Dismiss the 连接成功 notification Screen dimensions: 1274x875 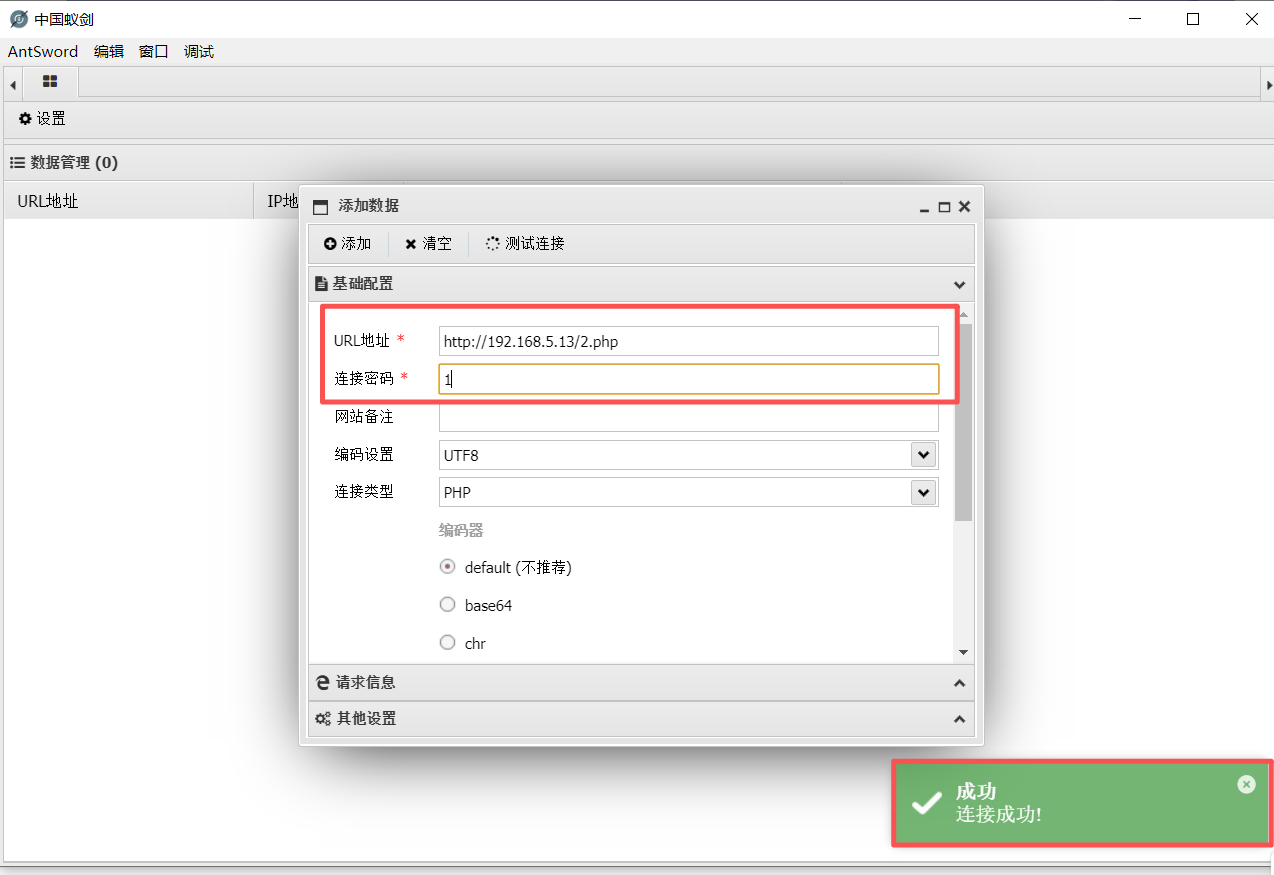pyautogui.click(x=1246, y=785)
